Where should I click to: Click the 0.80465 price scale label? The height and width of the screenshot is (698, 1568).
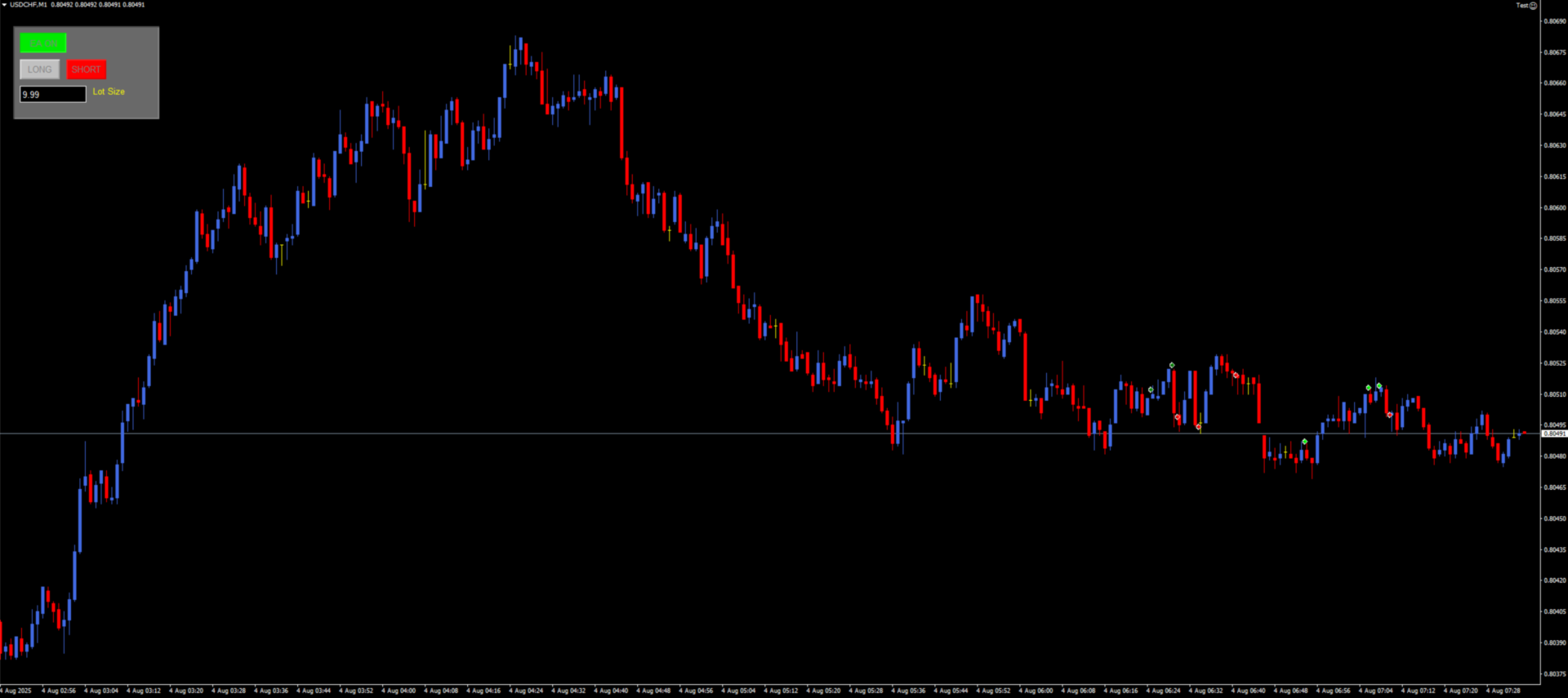[1554, 487]
